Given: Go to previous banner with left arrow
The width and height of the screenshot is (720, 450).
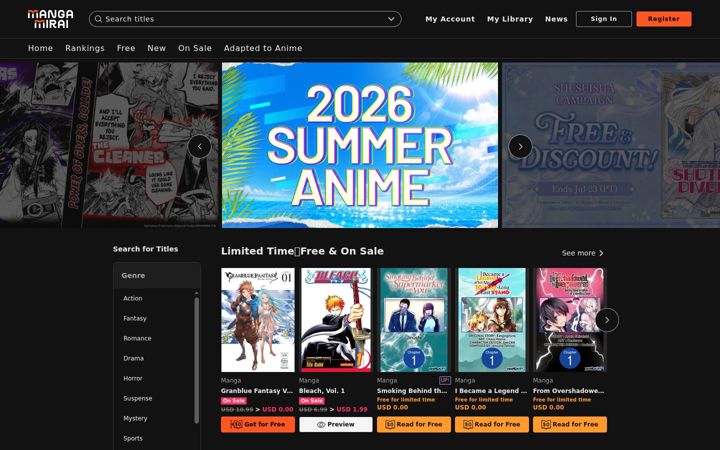Looking at the screenshot, I should [199, 146].
